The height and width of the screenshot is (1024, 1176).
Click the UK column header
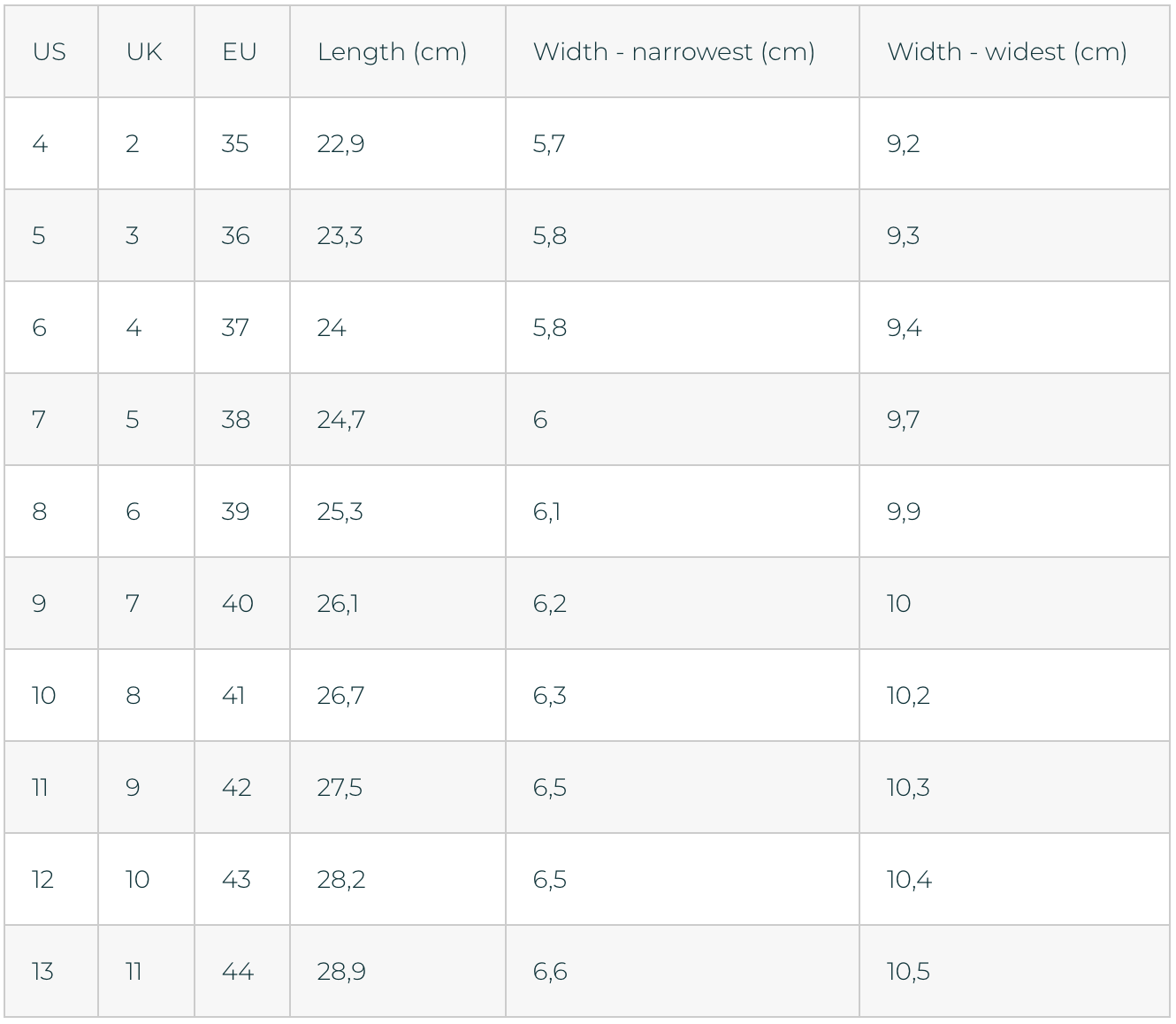coord(146,51)
